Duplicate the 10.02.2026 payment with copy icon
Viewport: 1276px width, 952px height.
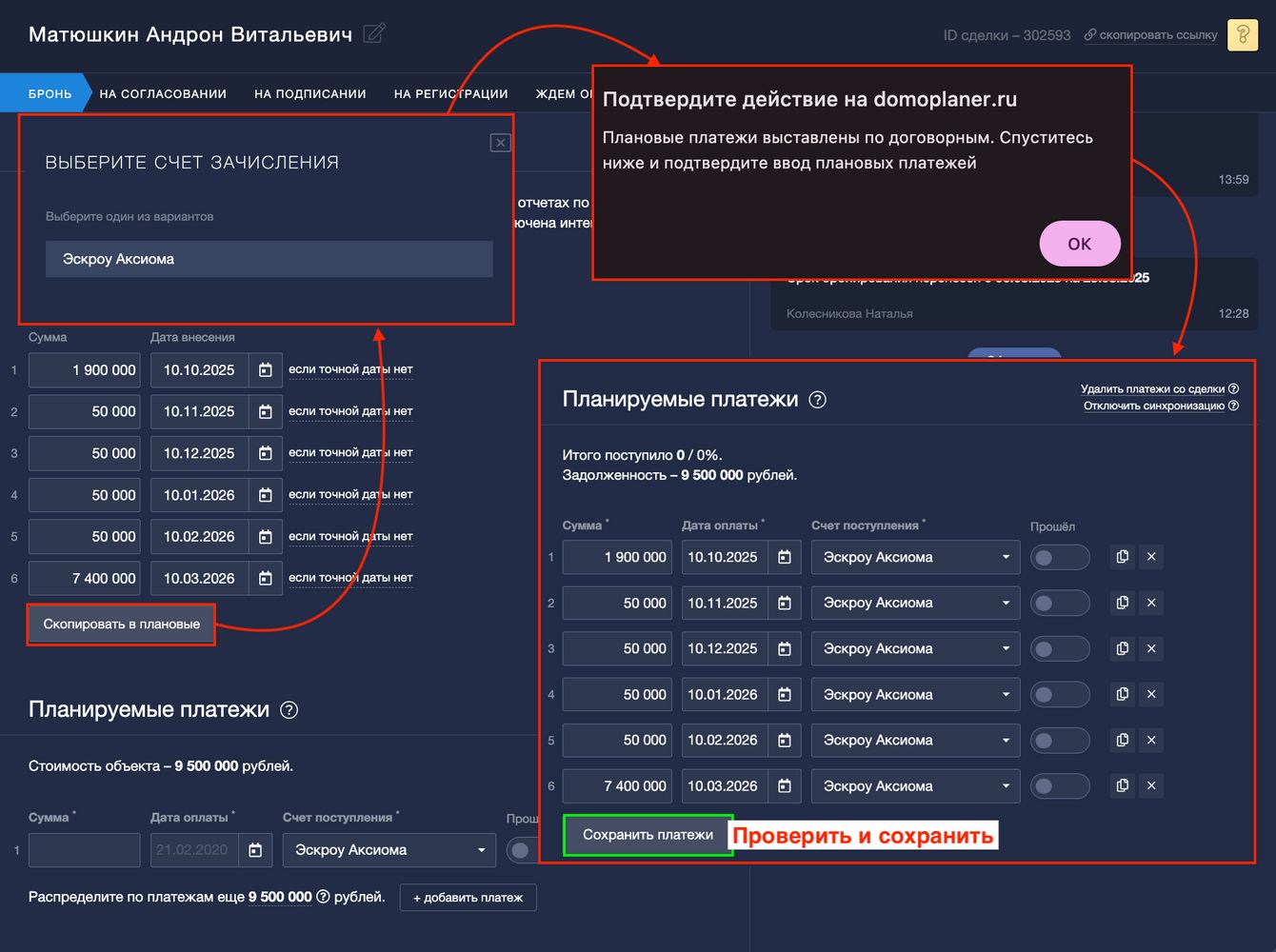1123,740
